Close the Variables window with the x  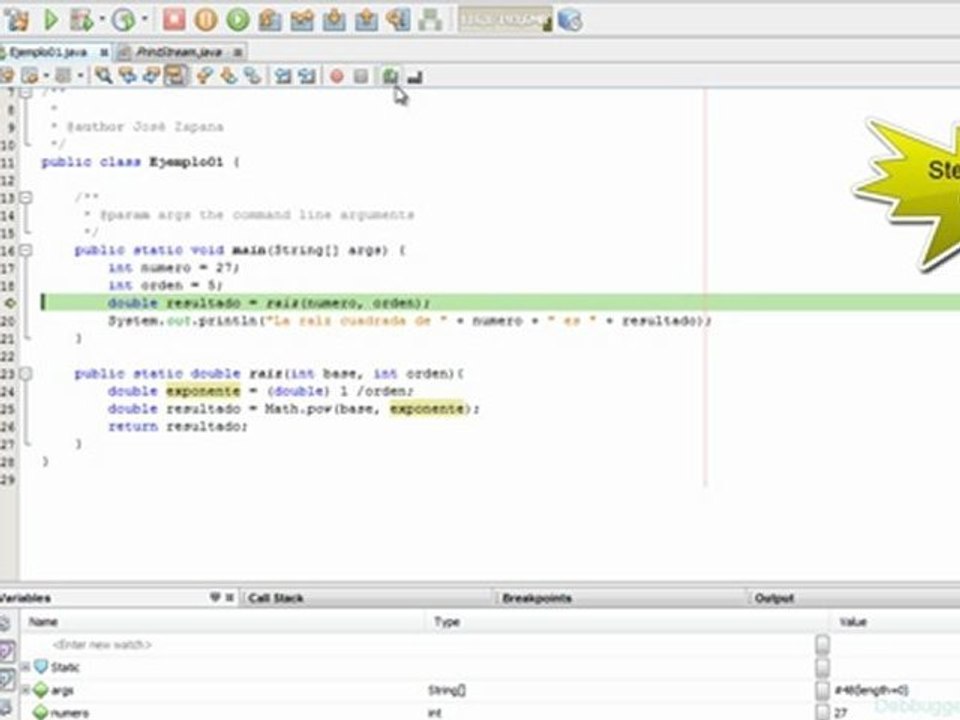[230, 597]
